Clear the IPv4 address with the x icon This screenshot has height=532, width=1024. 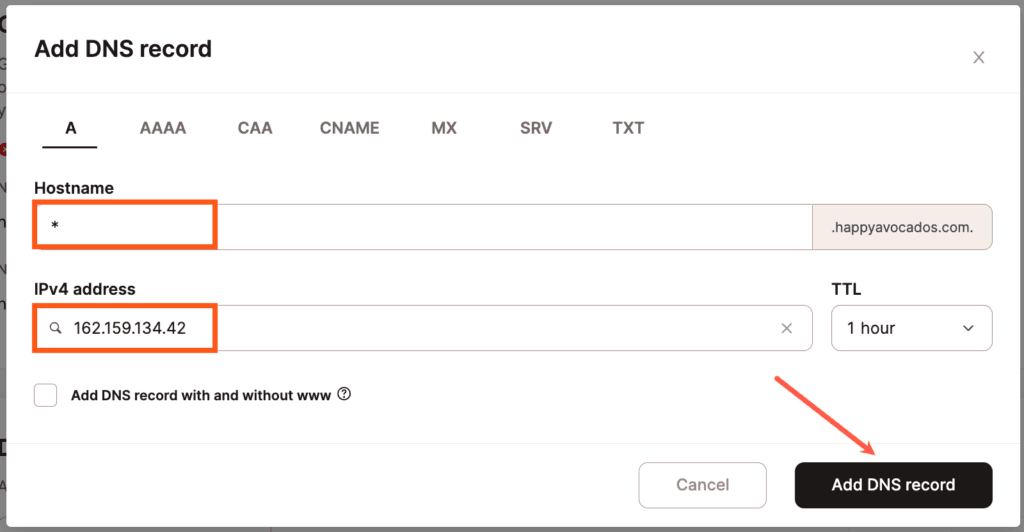click(x=786, y=328)
